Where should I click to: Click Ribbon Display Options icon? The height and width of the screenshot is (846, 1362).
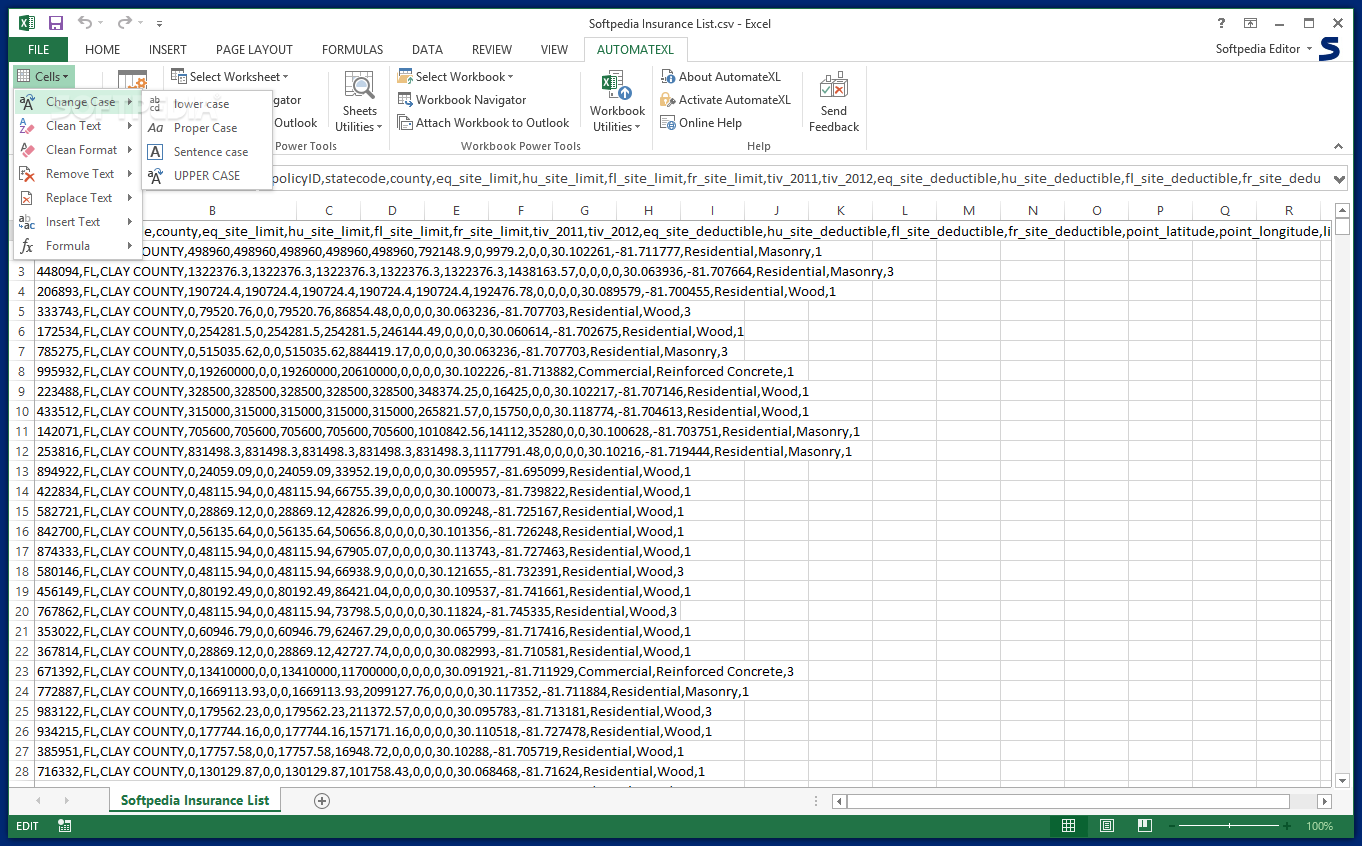pyautogui.click(x=1250, y=23)
